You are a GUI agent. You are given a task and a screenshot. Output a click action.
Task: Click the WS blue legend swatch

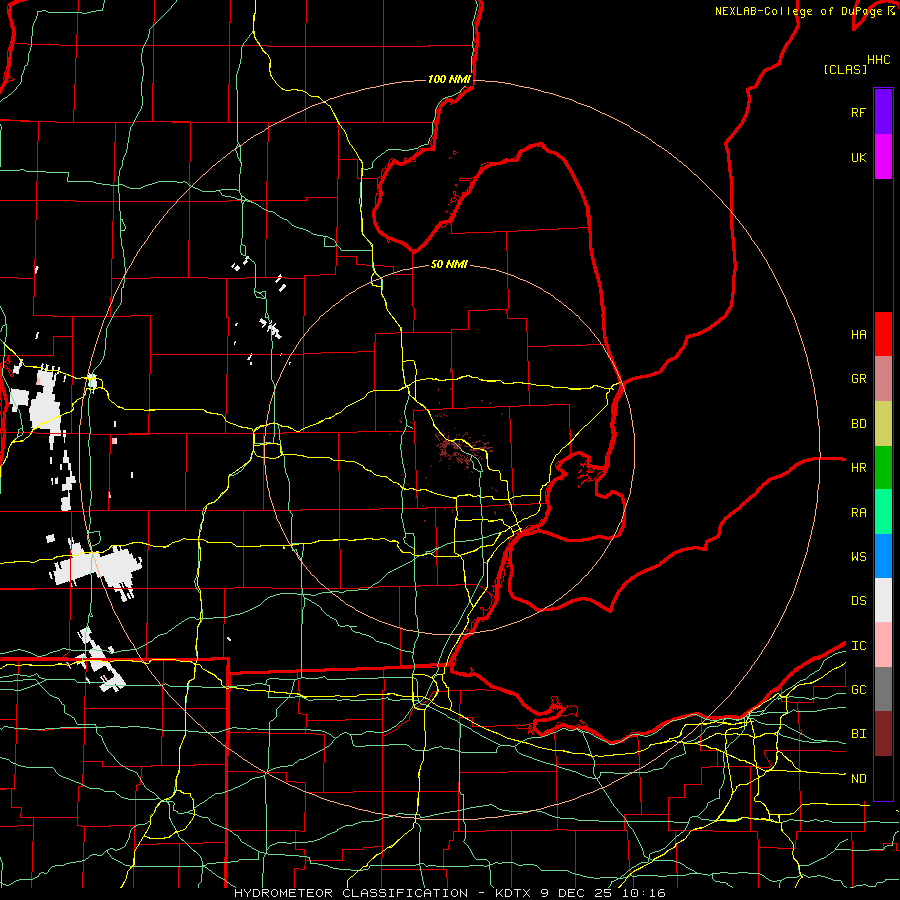click(883, 556)
